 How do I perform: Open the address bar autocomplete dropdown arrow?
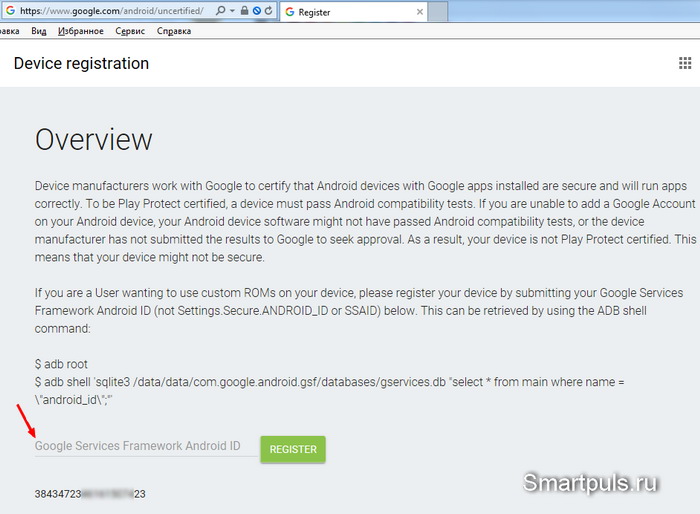(233, 11)
